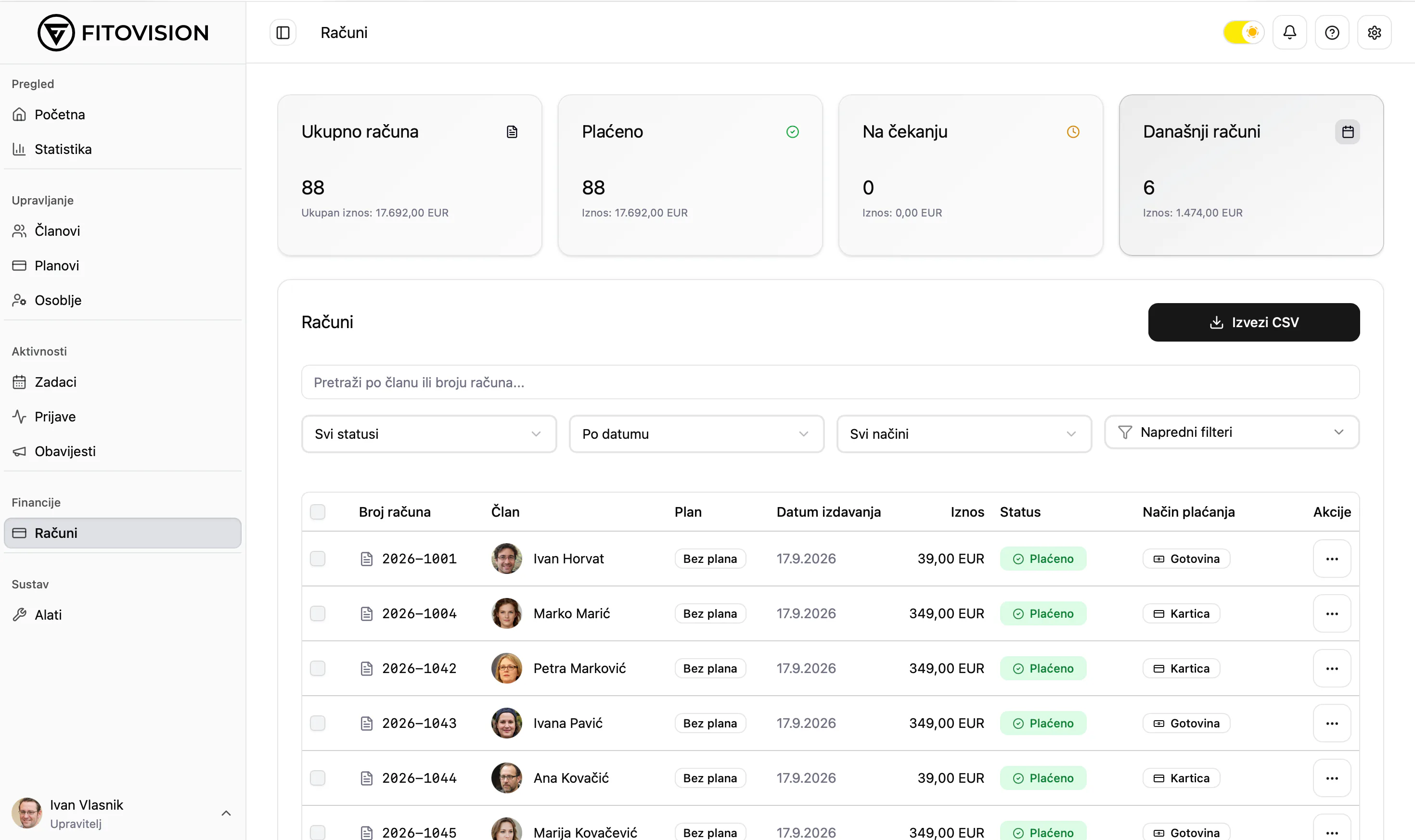The width and height of the screenshot is (1415, 840).
Task: Open Statistika in sidebar
Action: [x=122, y=150]
